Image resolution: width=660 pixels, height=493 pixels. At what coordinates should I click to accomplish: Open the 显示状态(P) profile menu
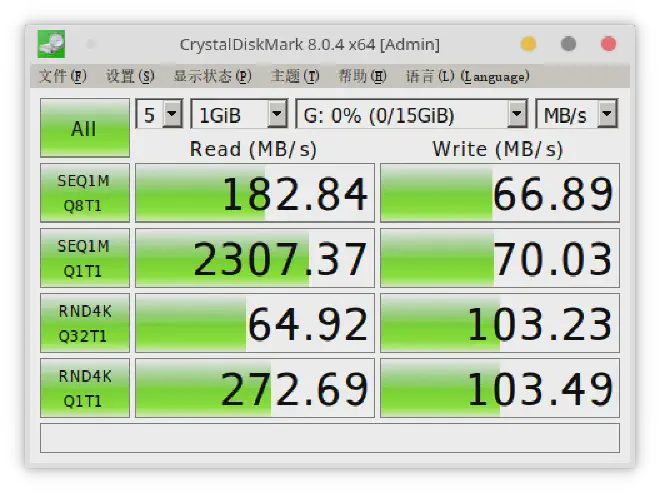click(x=212, y=77)
